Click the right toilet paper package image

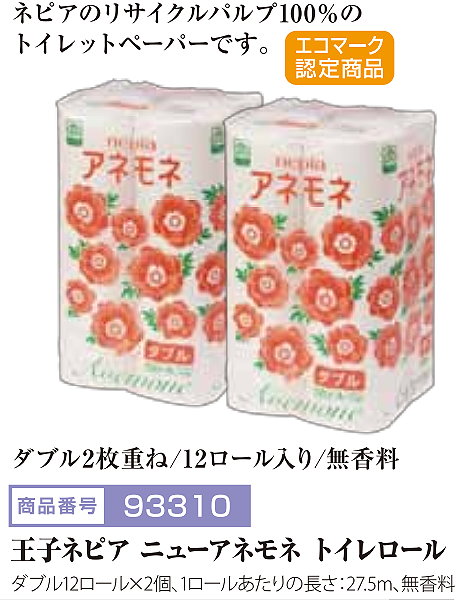pyautogui.click(x=330, y=266)
